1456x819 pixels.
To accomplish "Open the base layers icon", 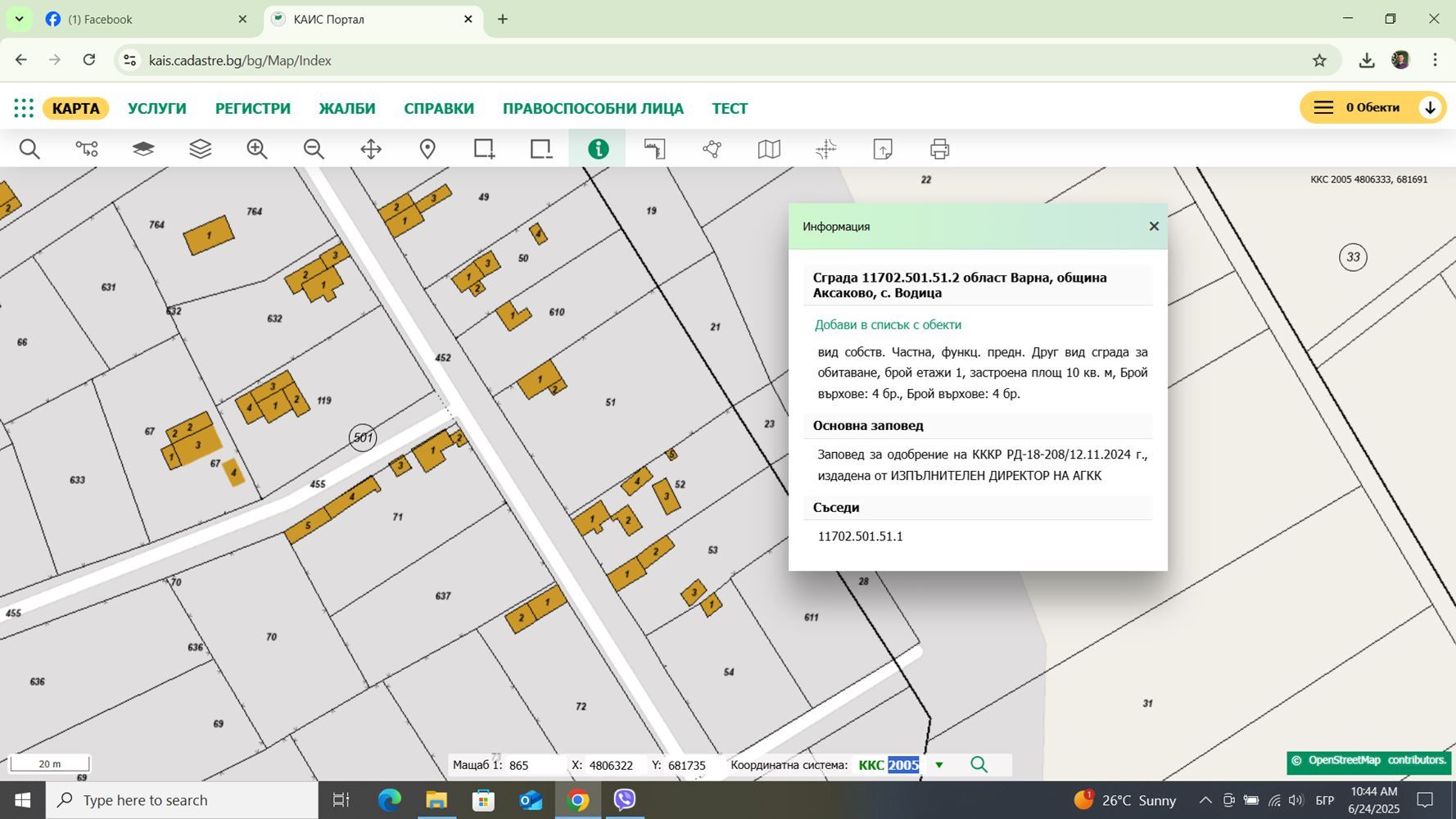I will pos(143,149).
